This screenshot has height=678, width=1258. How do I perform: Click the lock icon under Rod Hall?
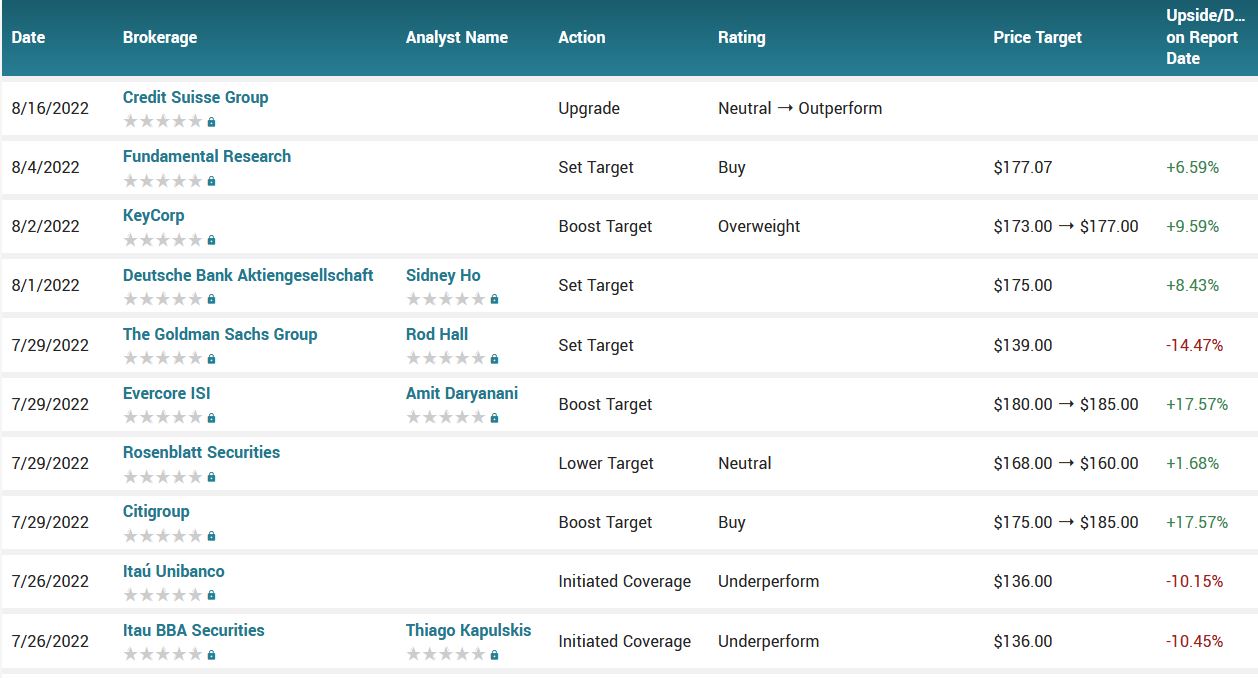point(494,359)
